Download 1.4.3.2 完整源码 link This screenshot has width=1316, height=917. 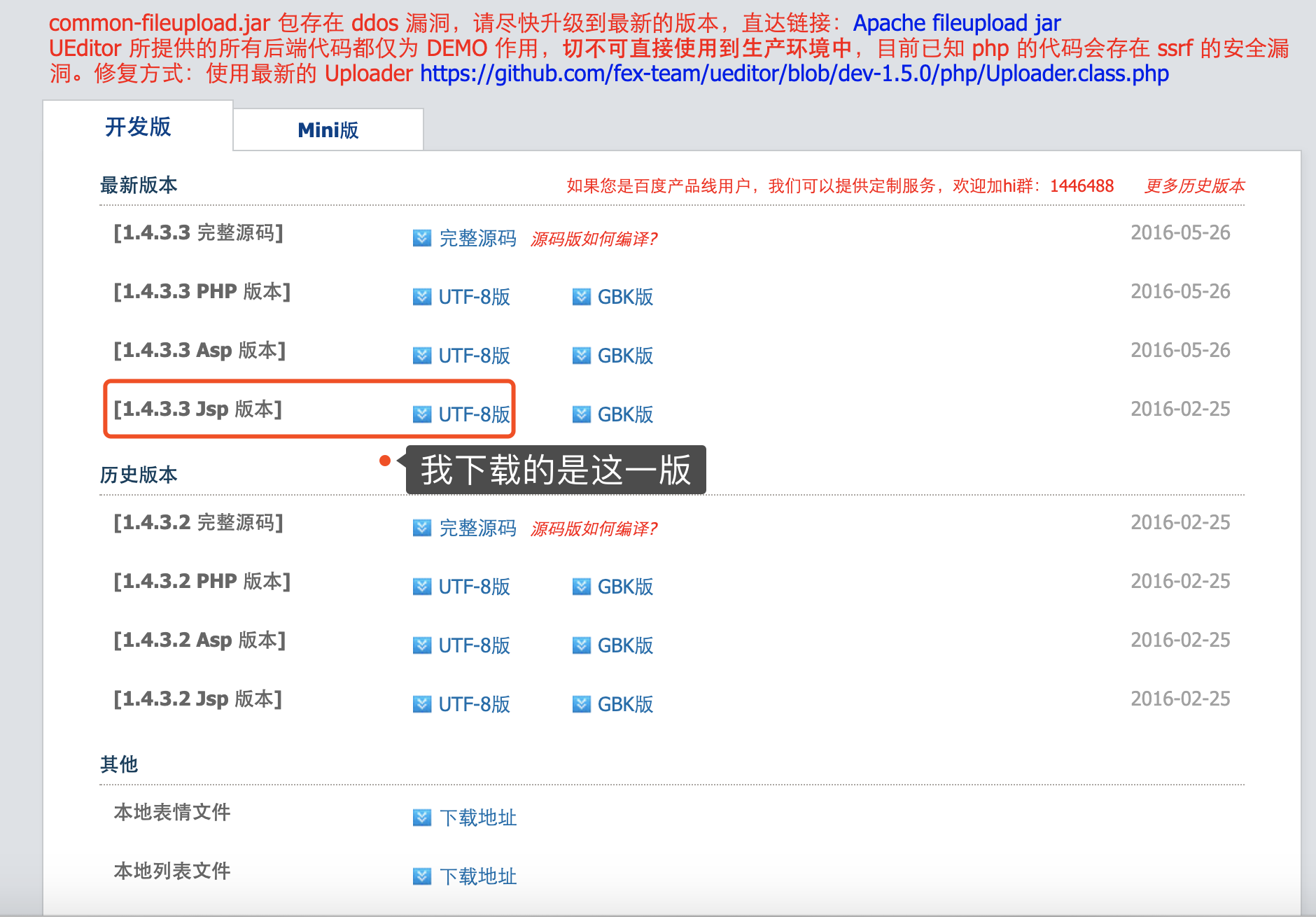[x=477, y=528]
